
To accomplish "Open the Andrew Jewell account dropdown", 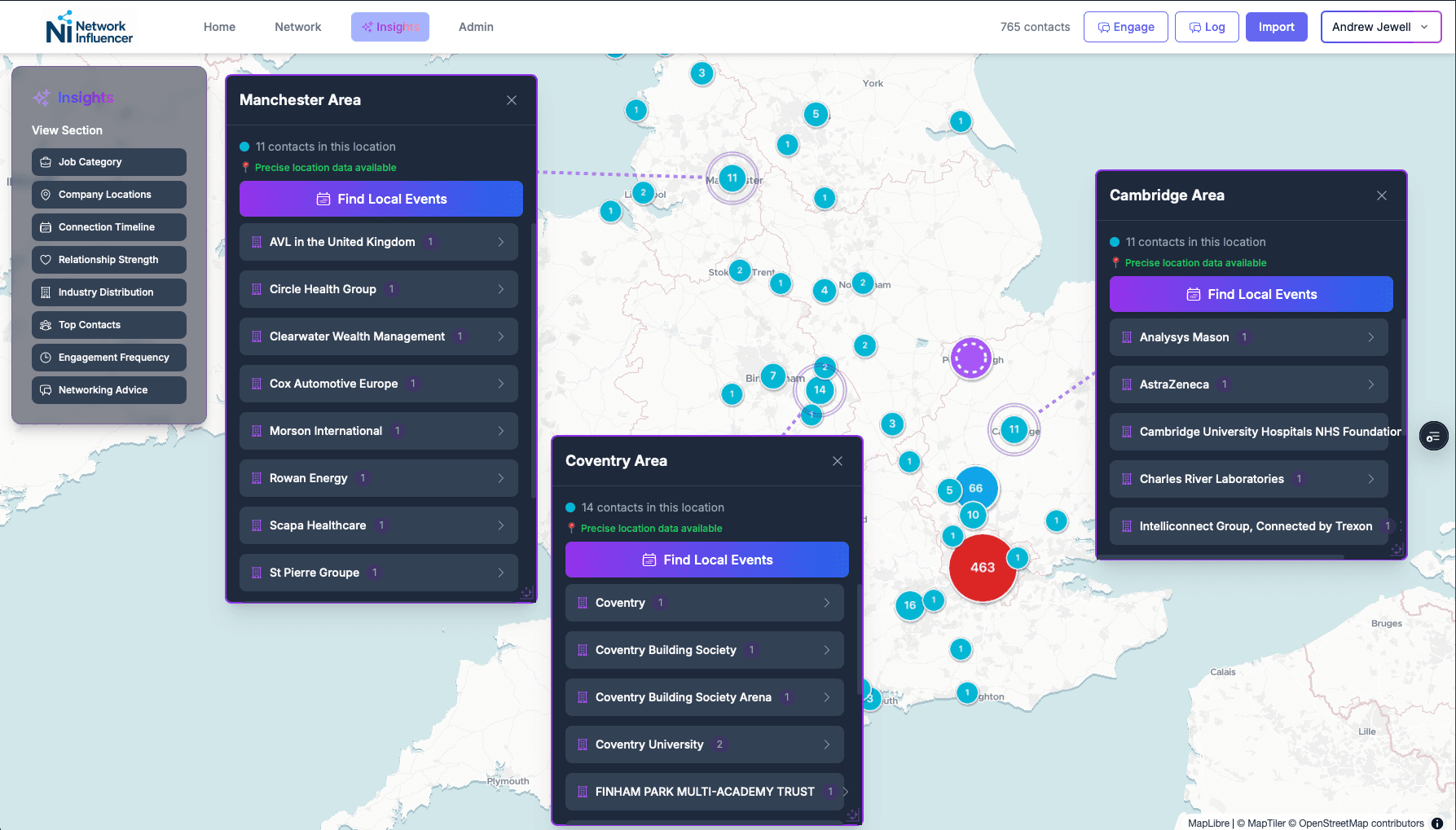I will (x=1380, y=27).
